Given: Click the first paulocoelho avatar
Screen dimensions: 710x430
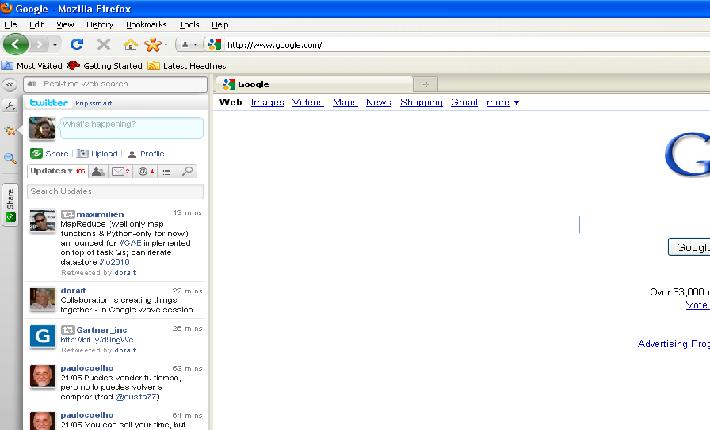Looking at the screenshot, I should pos(42,377).
